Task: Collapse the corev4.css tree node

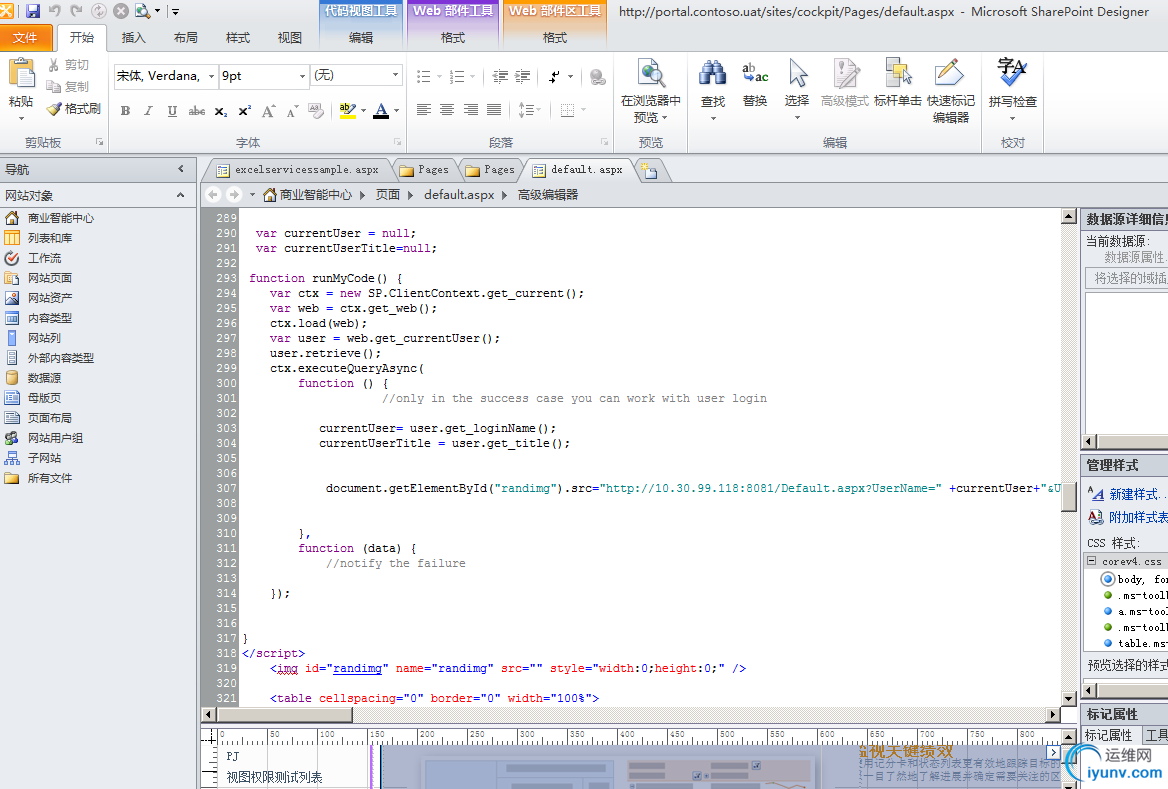Action: click(1092, 561)
